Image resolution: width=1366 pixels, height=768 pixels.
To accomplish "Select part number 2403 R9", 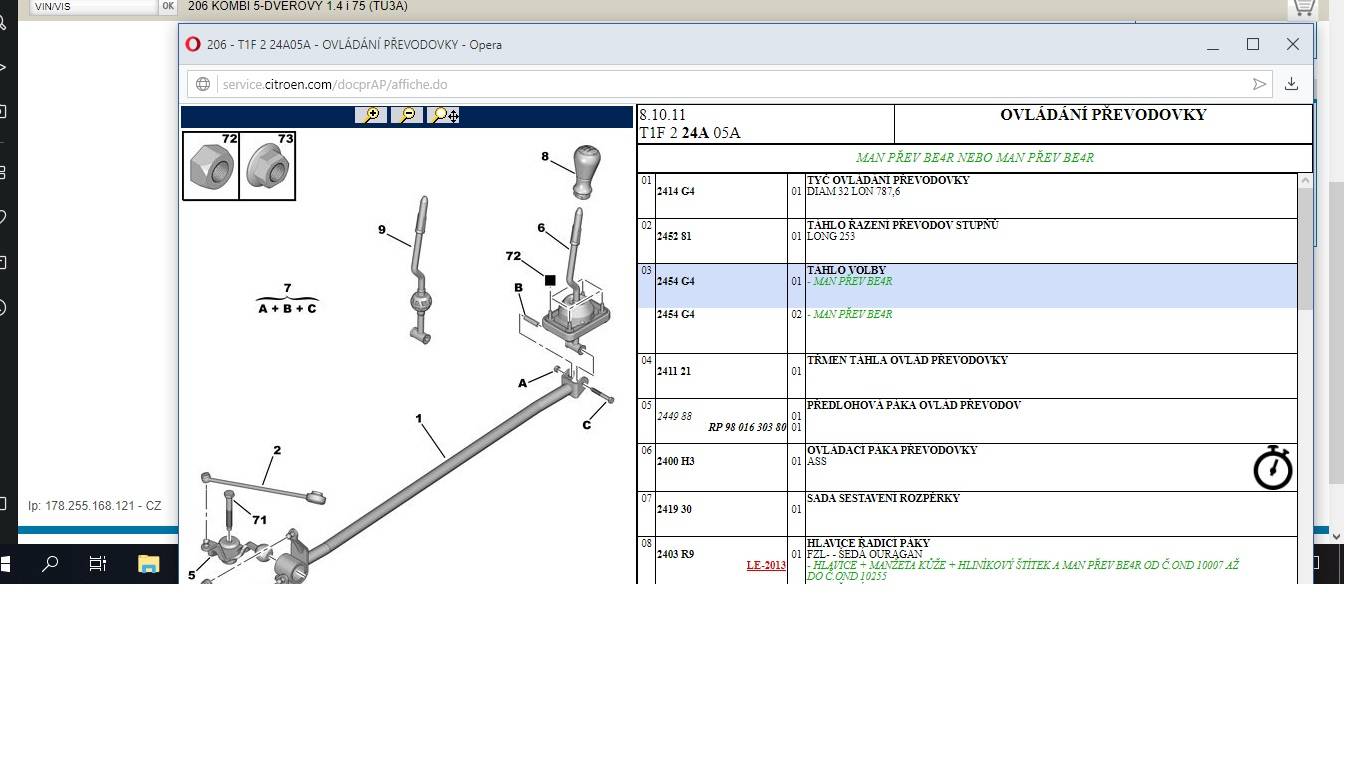I will pos(675,554).
